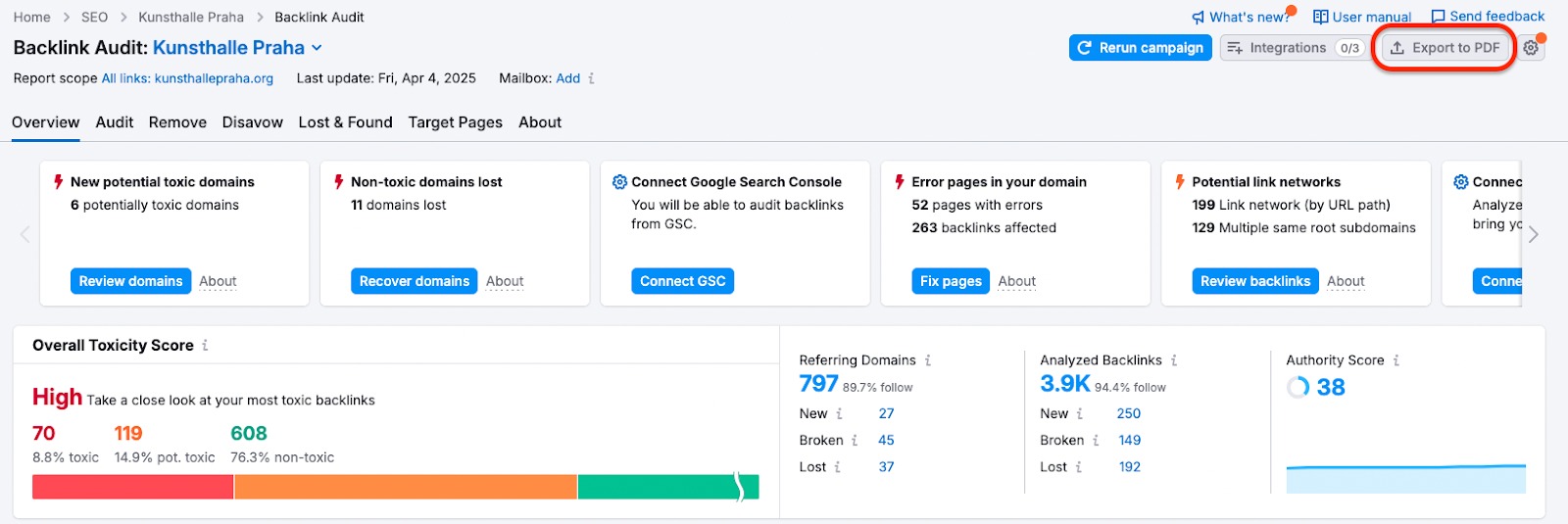Click the Rerun campaign button
The height and width of the screenshot is (524, 1568).
coord(1140,48)
